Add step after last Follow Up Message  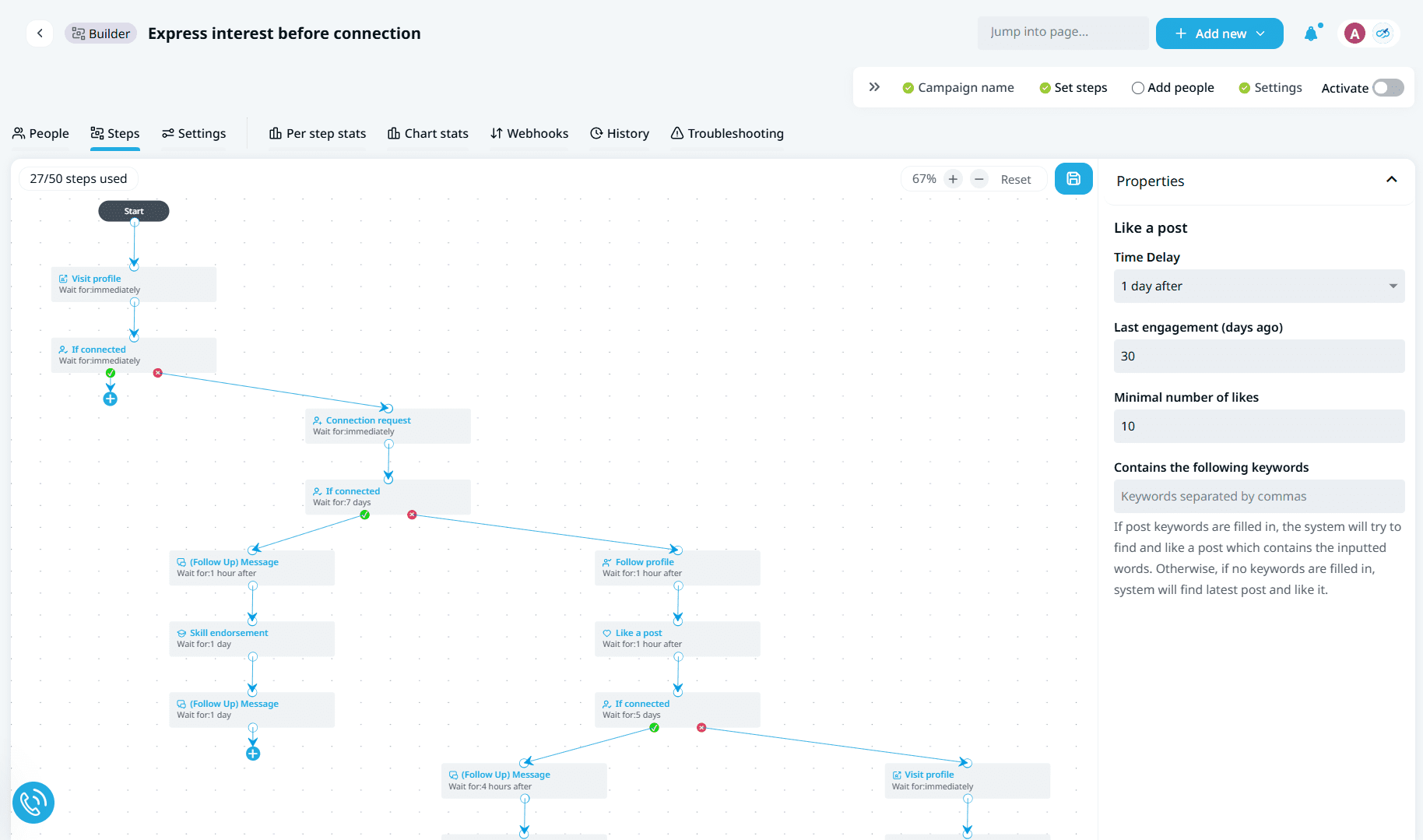(x=253, y=754)
